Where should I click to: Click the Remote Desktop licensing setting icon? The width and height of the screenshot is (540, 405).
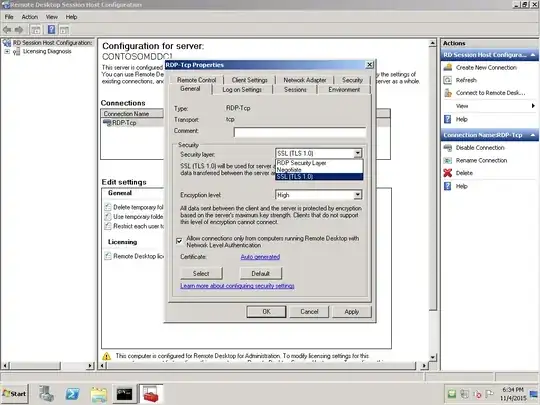(x=108, y=256)
